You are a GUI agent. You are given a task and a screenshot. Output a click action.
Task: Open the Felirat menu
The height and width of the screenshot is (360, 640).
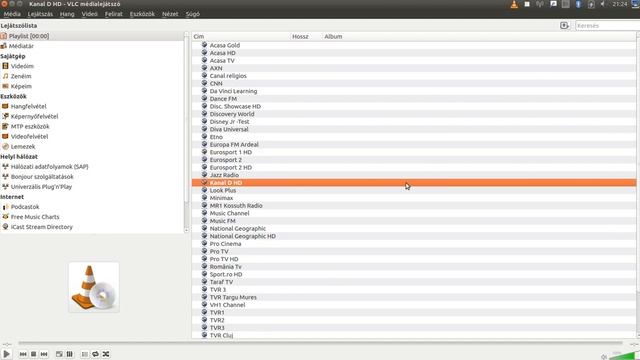113,14
